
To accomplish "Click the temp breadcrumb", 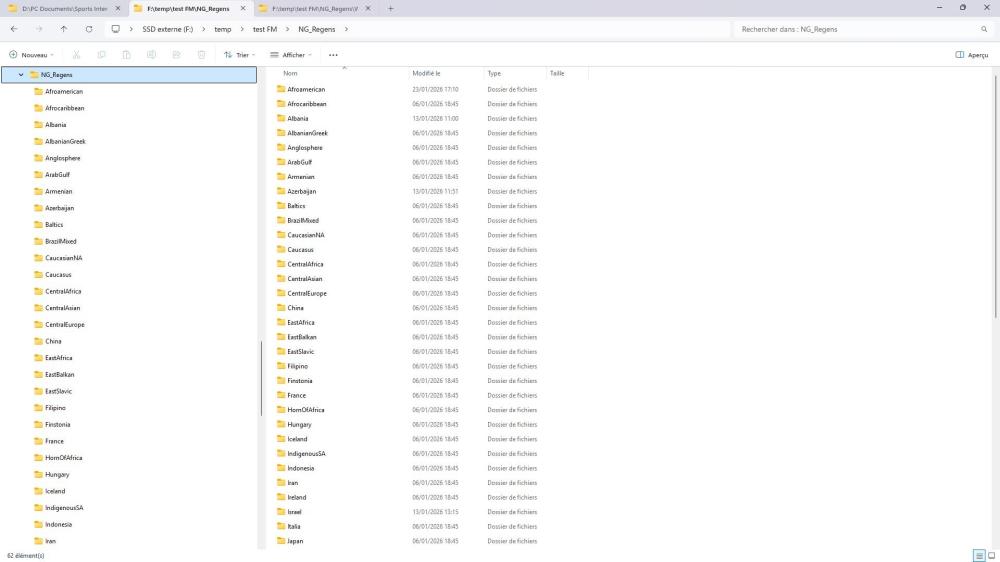I will (x=223, y=29).
